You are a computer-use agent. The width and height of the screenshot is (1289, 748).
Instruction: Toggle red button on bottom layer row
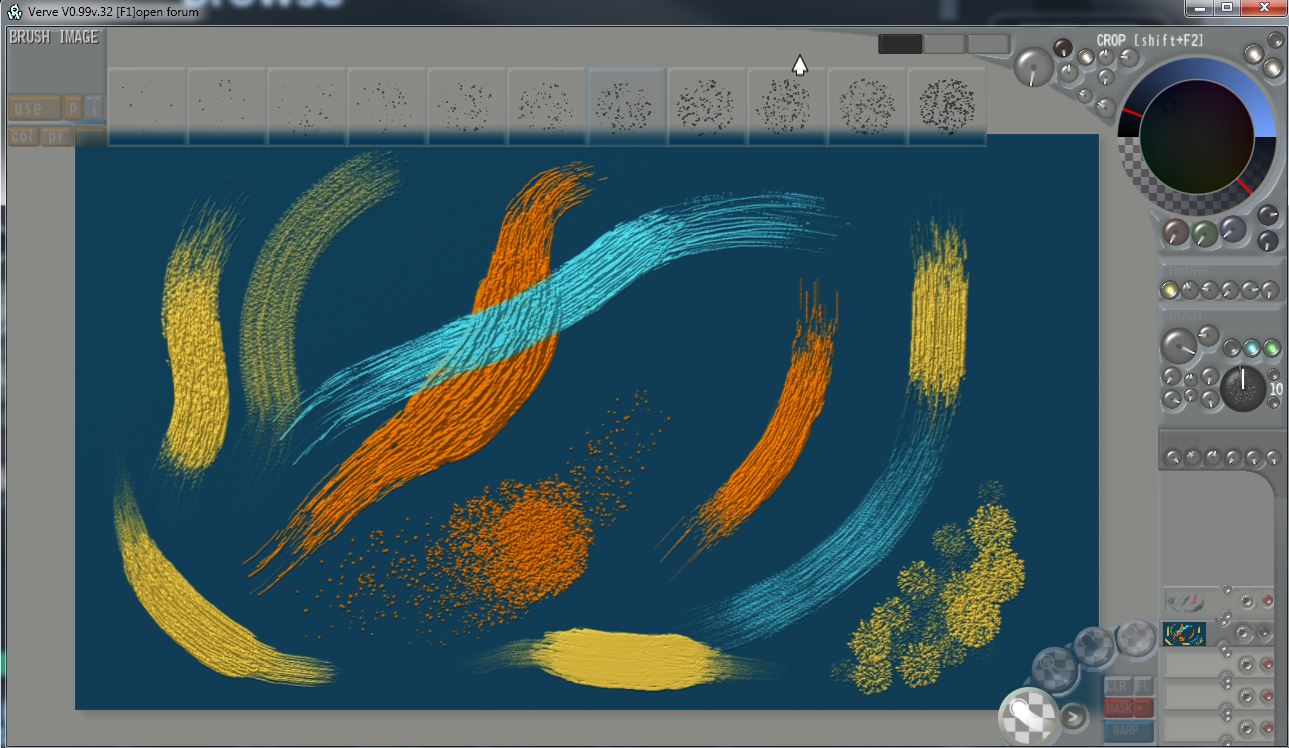coord(1268,727)
